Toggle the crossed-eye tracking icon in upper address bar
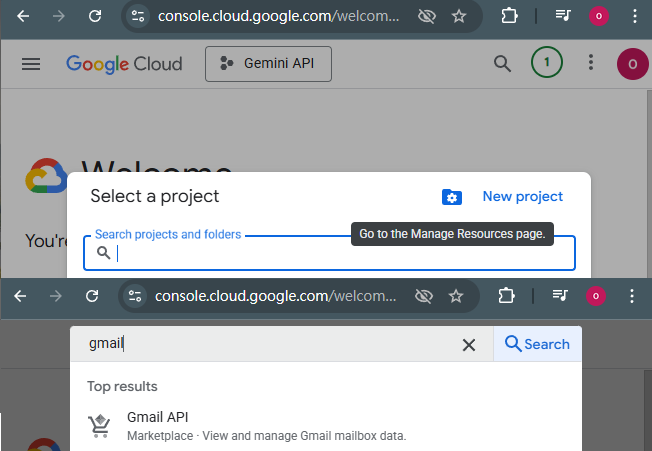 426,16
